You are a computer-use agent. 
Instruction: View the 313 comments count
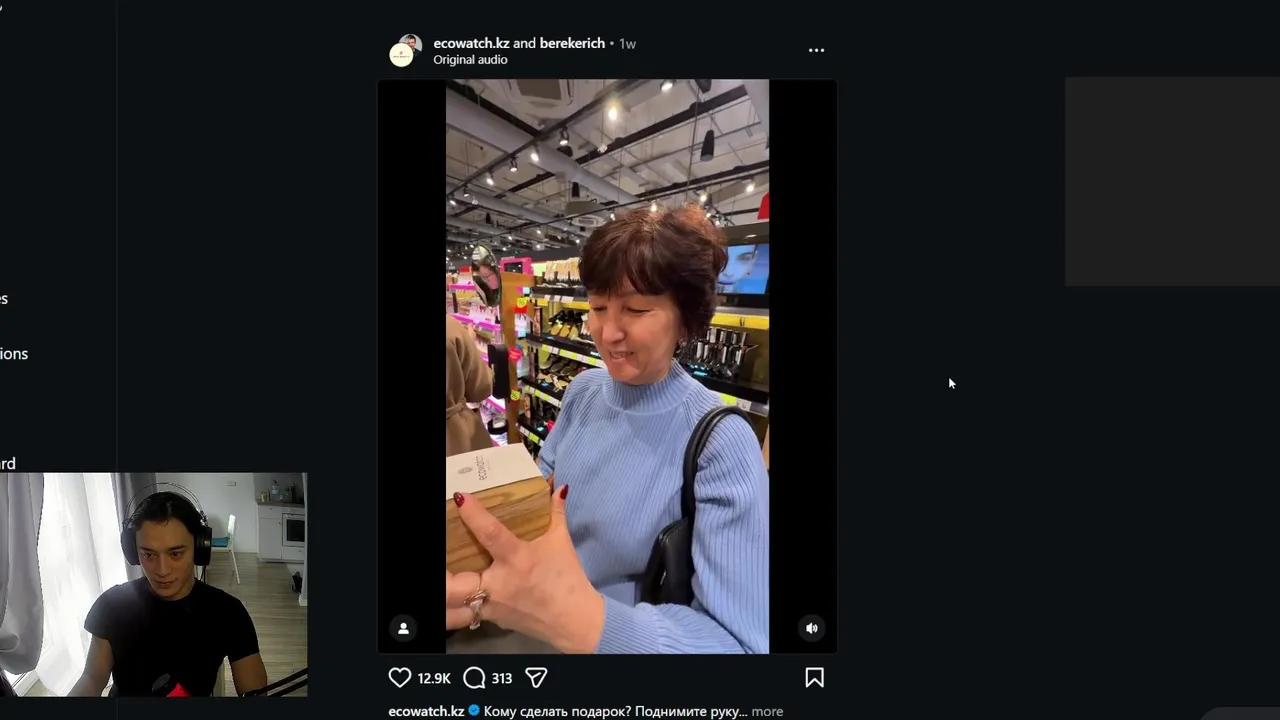click(x=502, y=678)
